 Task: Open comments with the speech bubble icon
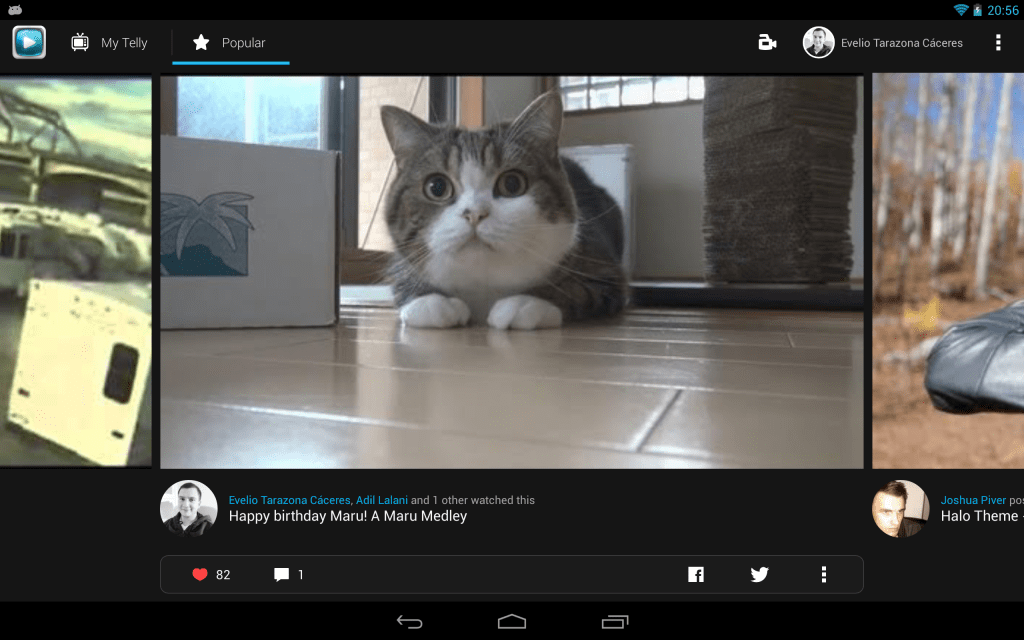point(281,575)
